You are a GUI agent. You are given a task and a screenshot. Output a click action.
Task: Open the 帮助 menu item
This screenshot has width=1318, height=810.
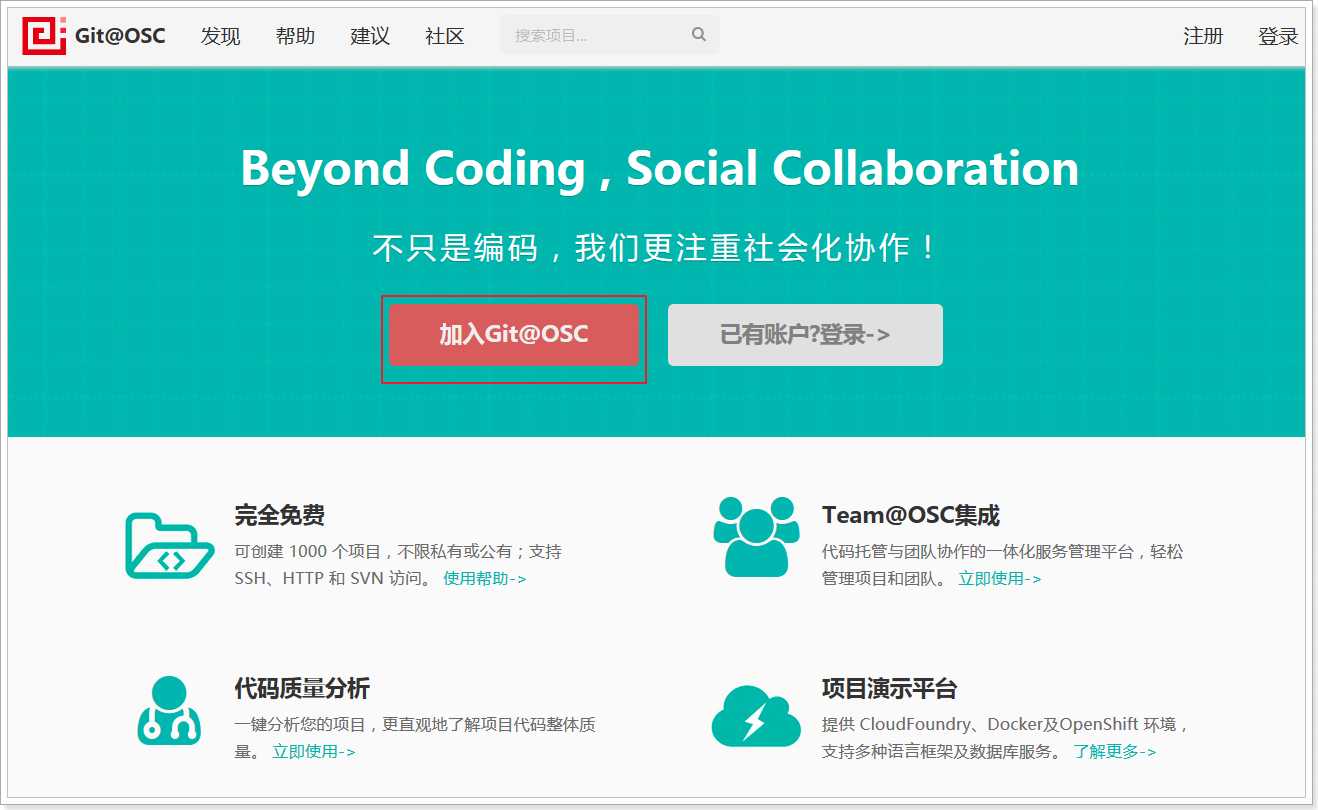[295, 36]
